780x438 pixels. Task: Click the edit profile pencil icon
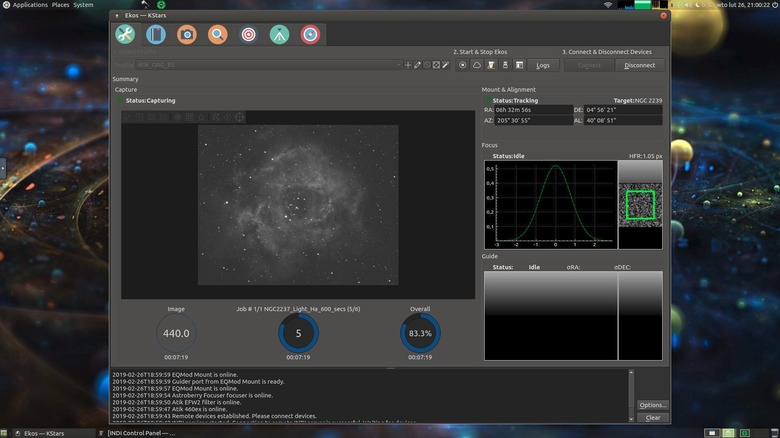(x=418, y=65)
